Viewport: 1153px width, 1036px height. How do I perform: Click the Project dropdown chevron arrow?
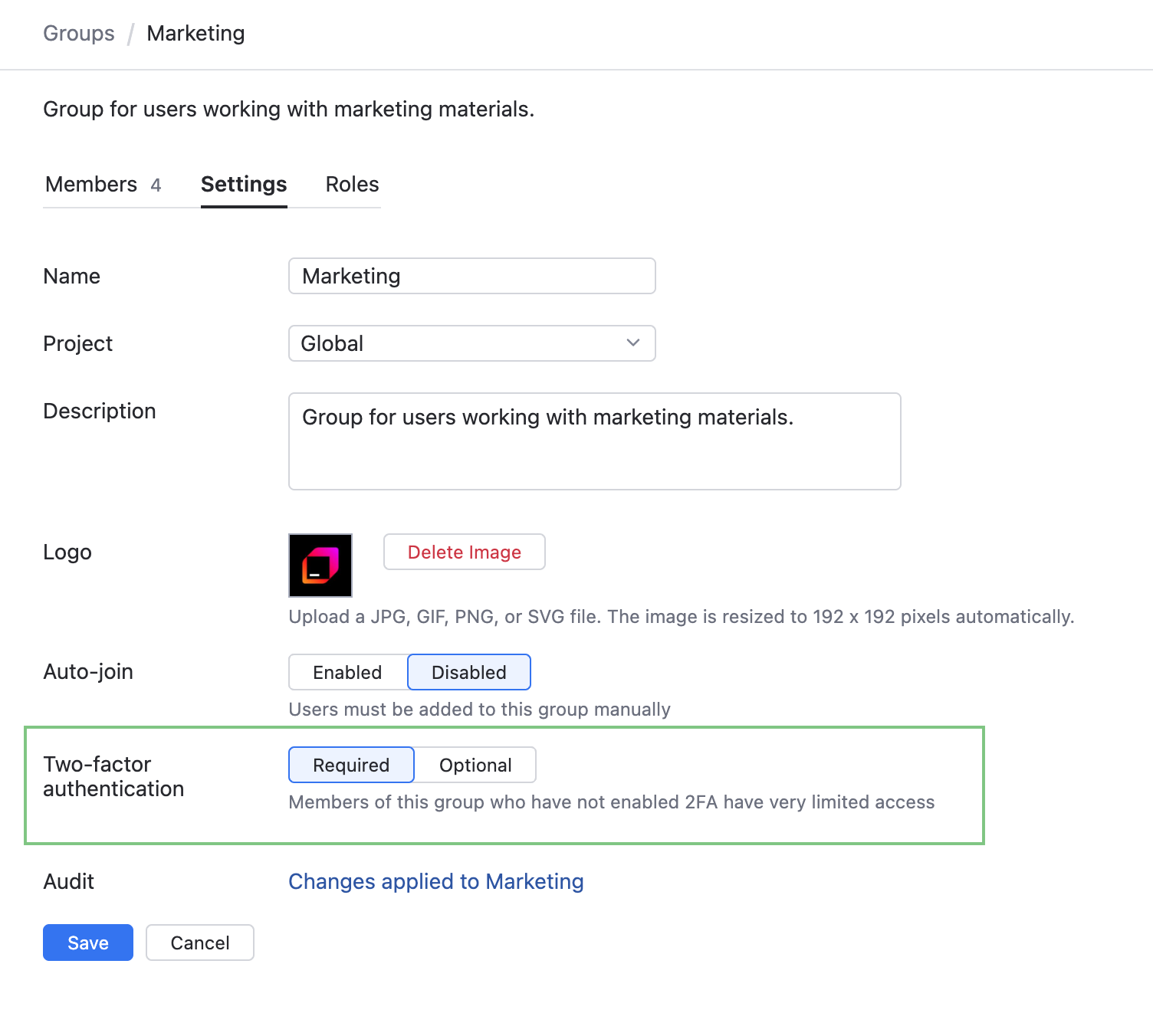[633, 343]
